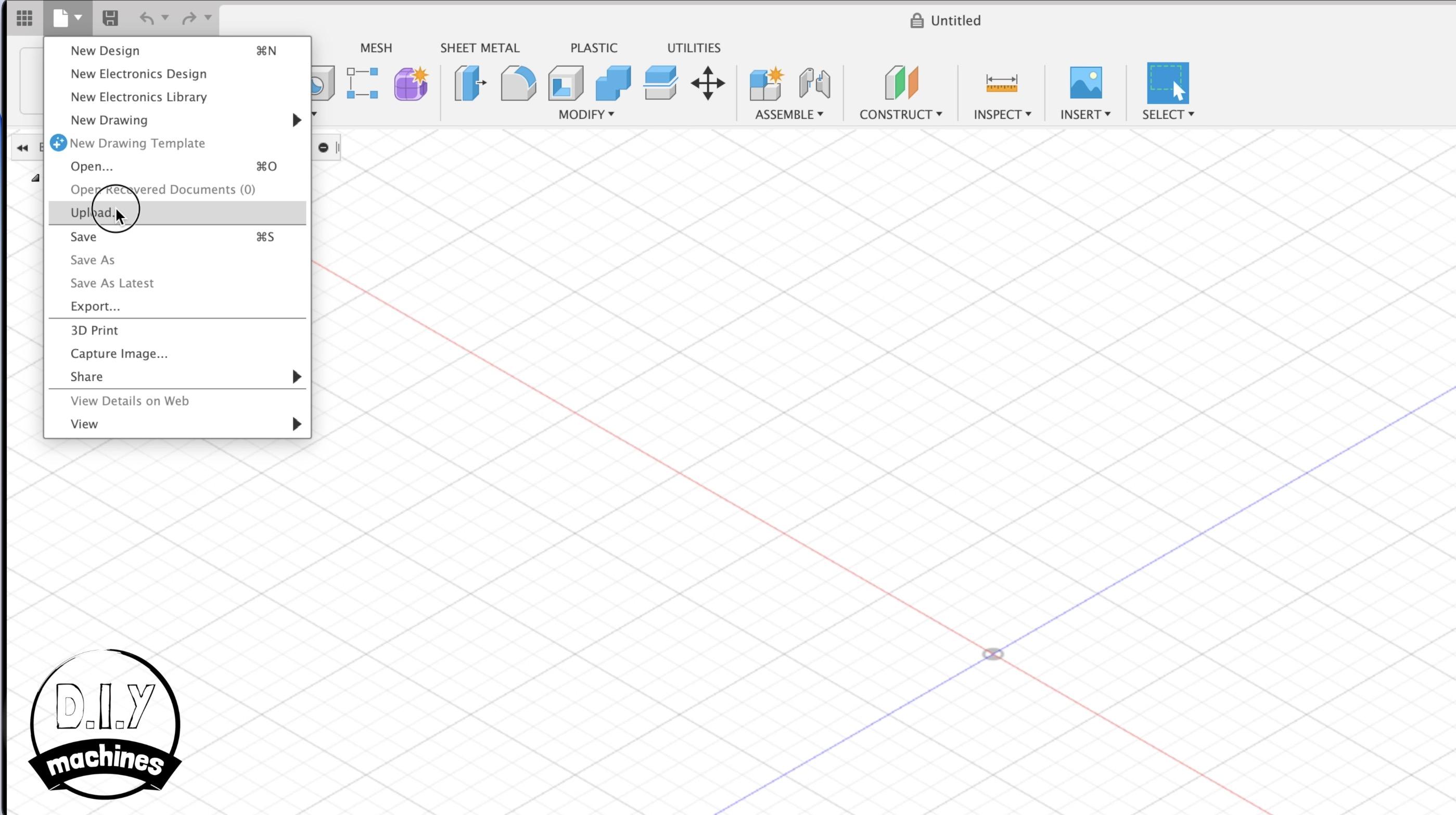The height and width of the screenshot is (815, 1456).
Task: Click View Details on Web
Action: coord(130,401)
